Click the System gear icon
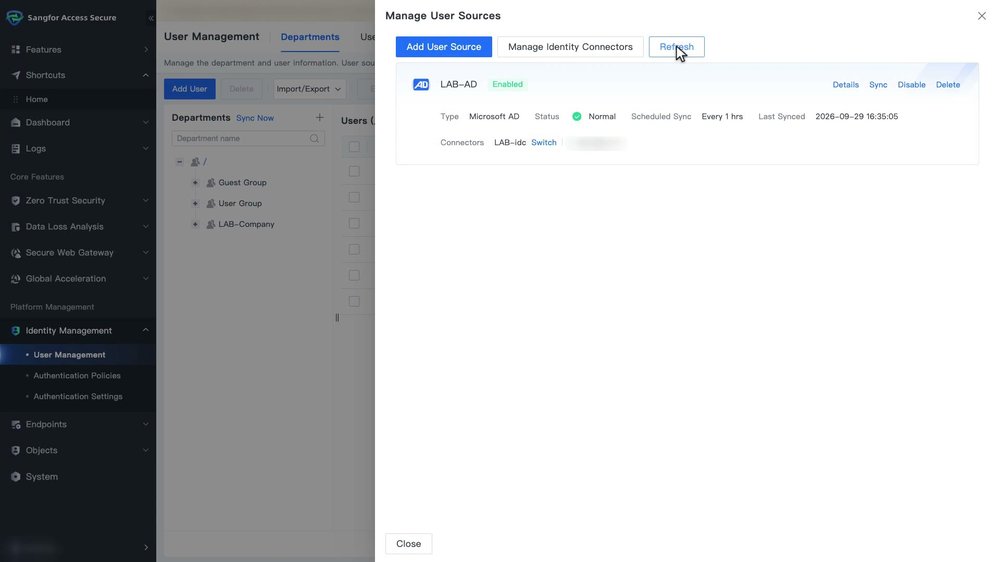This screenshot has width=1000, height=562. [15, 477]
